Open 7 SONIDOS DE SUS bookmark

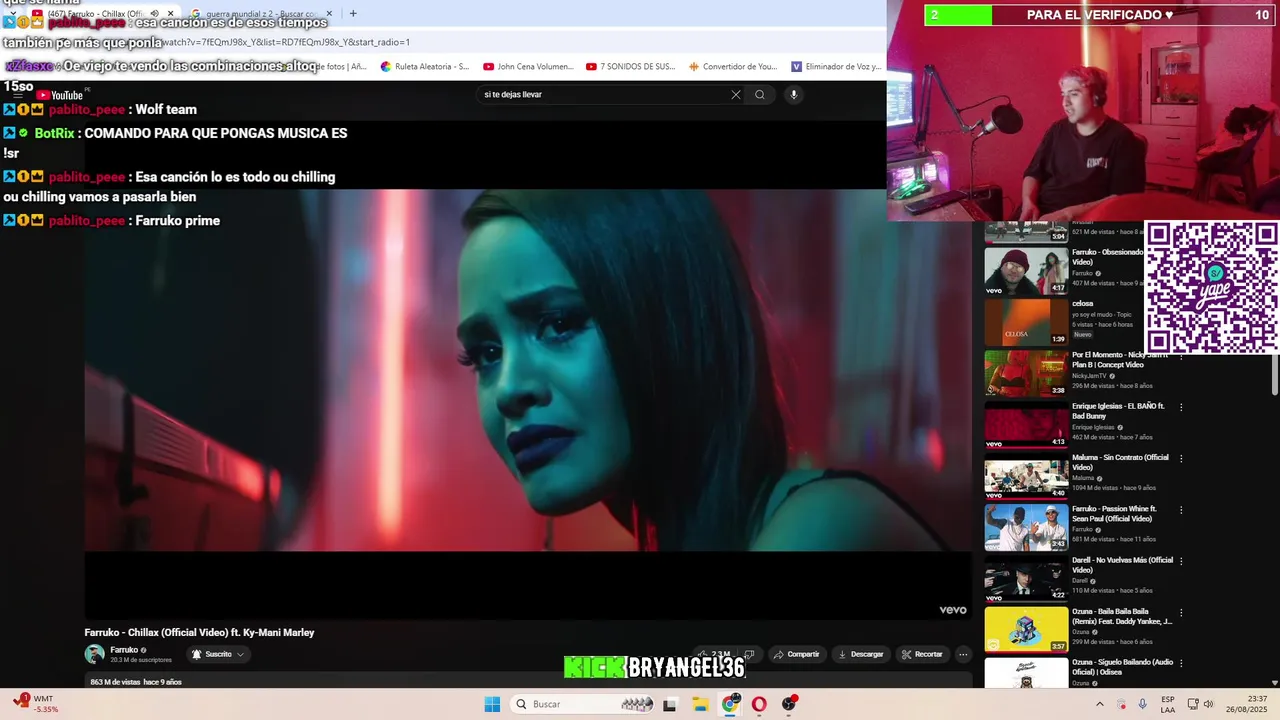click(631, 67)
